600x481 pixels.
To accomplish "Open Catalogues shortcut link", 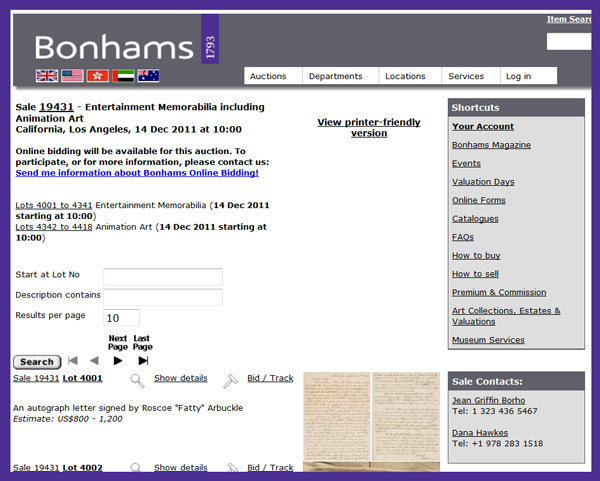I will pyautogui.click(x=475, y=218).
